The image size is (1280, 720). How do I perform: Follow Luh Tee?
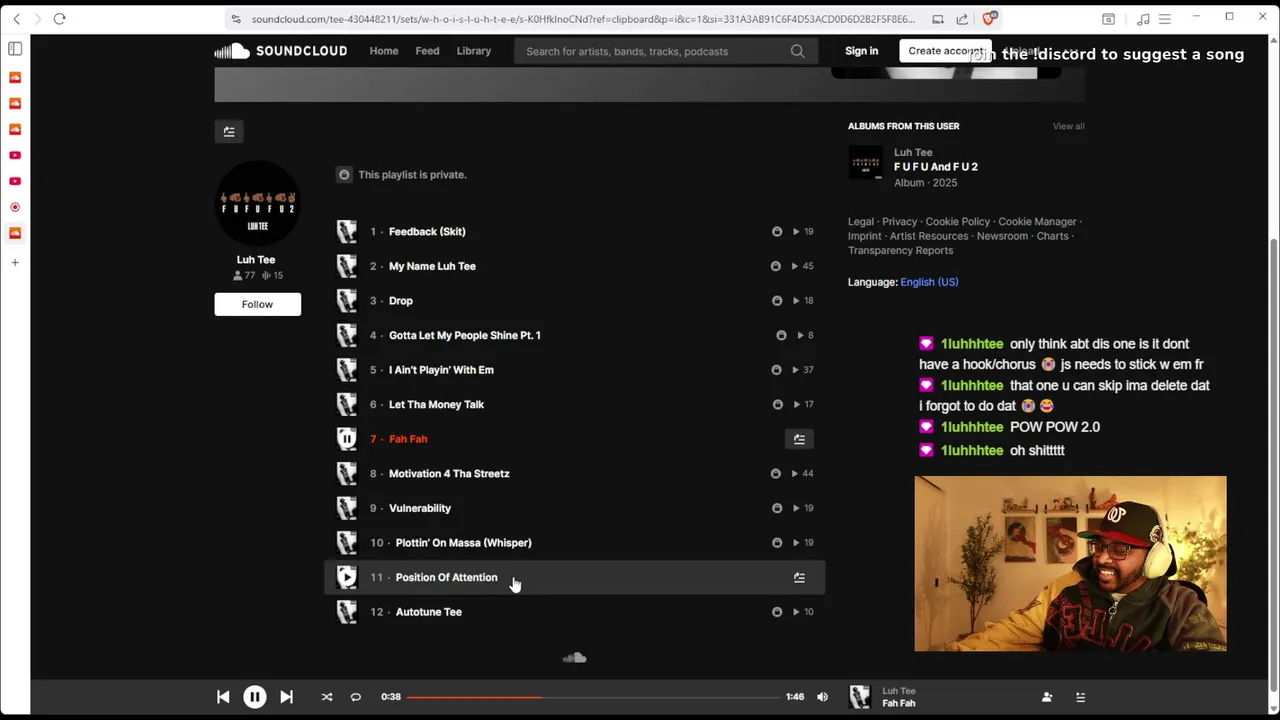[257, 304]
